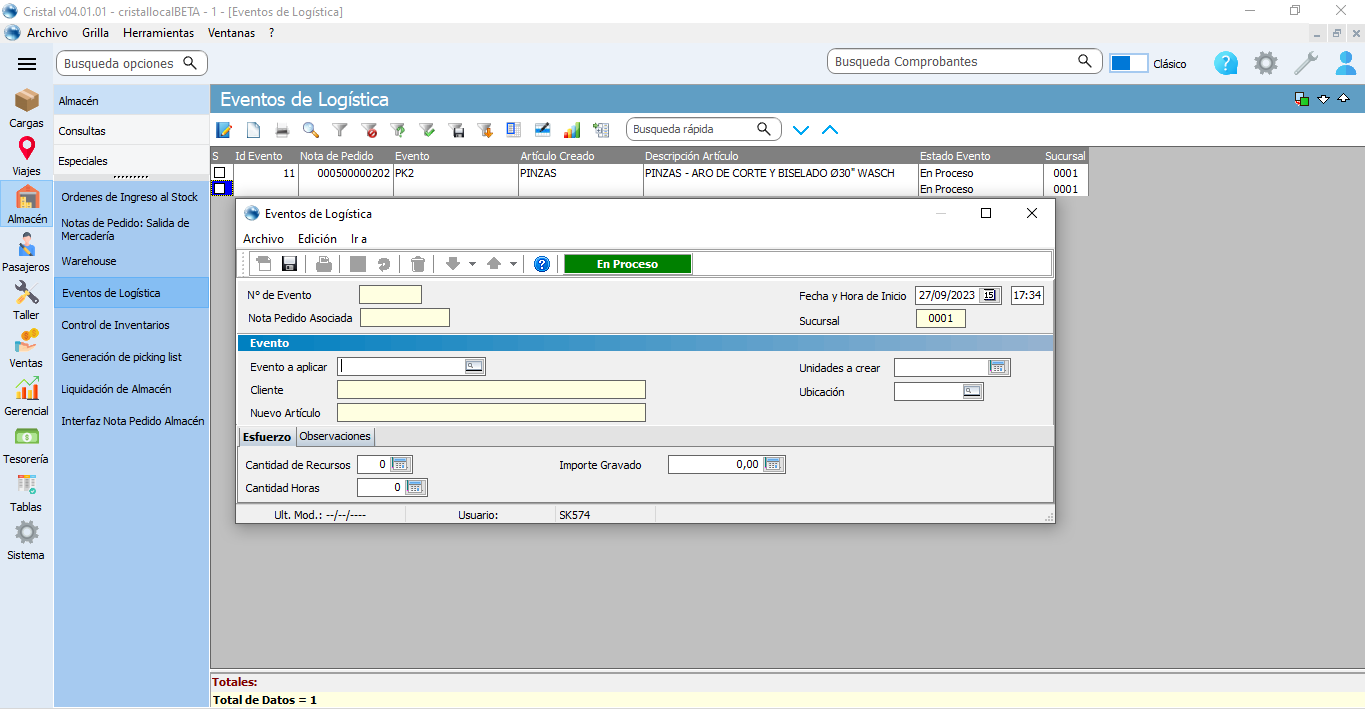
Task: Open the Edición menu in the dialog
Action: [317, 239]
